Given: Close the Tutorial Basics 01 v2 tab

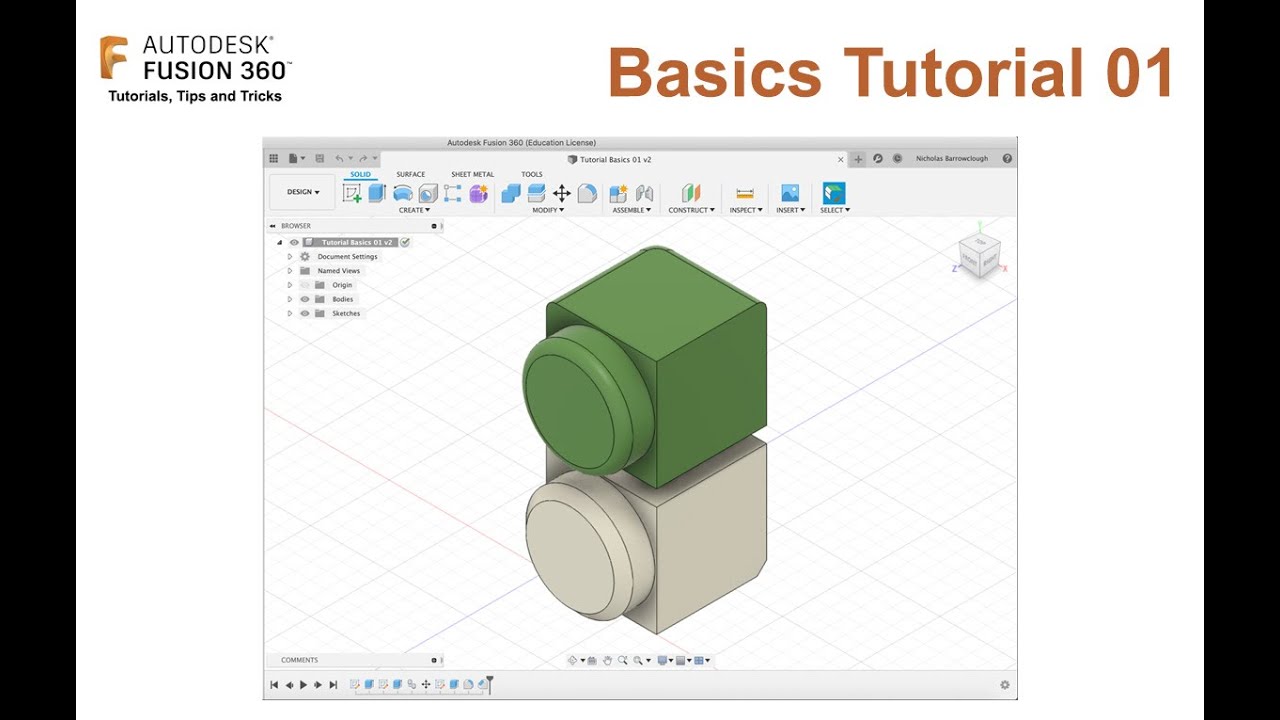Looking at the screenshot, I should tap(841, 159).
